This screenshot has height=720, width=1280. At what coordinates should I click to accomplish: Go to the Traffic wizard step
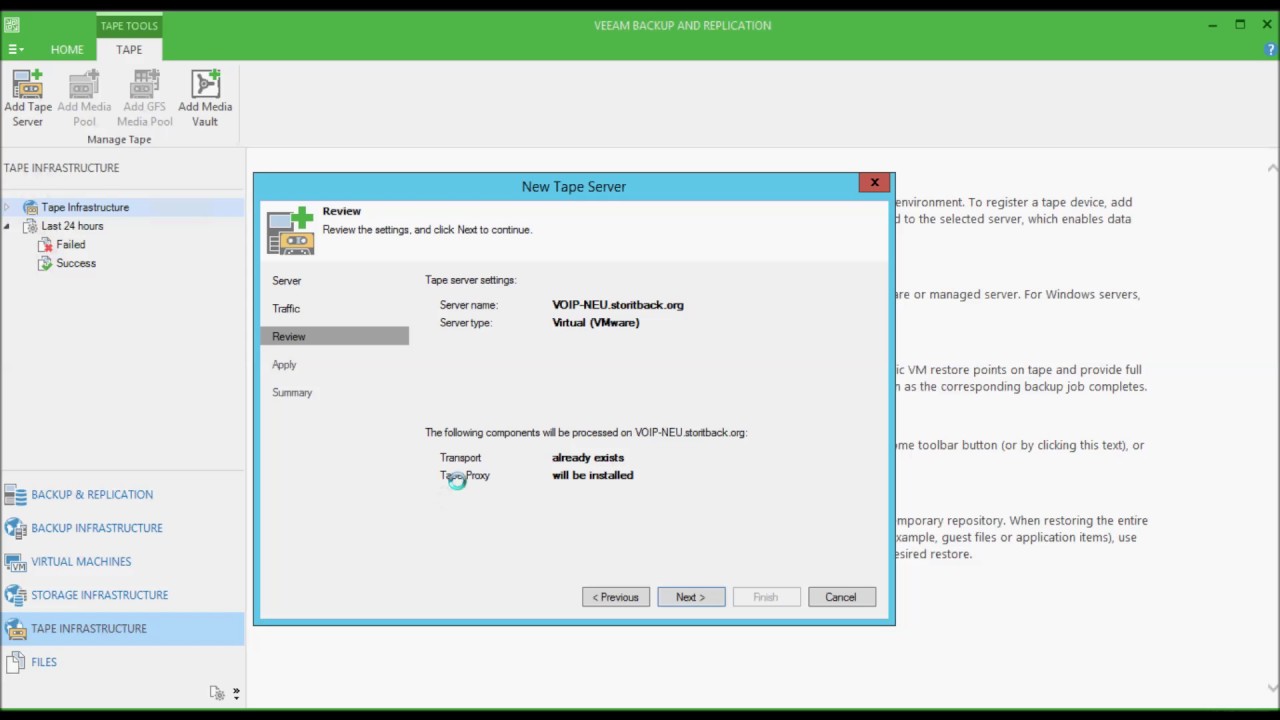point(286,309)
